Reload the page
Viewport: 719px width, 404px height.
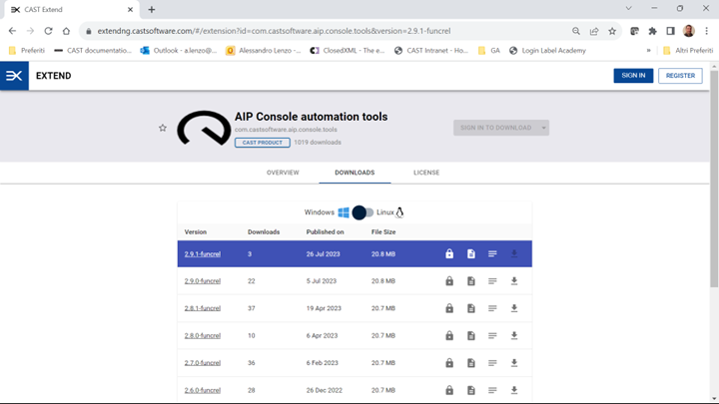(x=48, y=31)
